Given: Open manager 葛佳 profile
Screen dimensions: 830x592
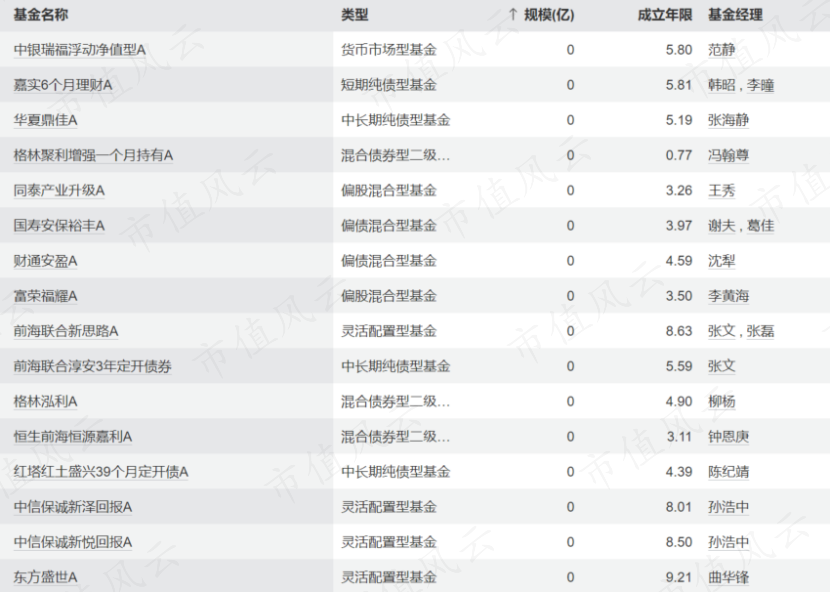Looking at the screenshot, I should click(760, 226).
